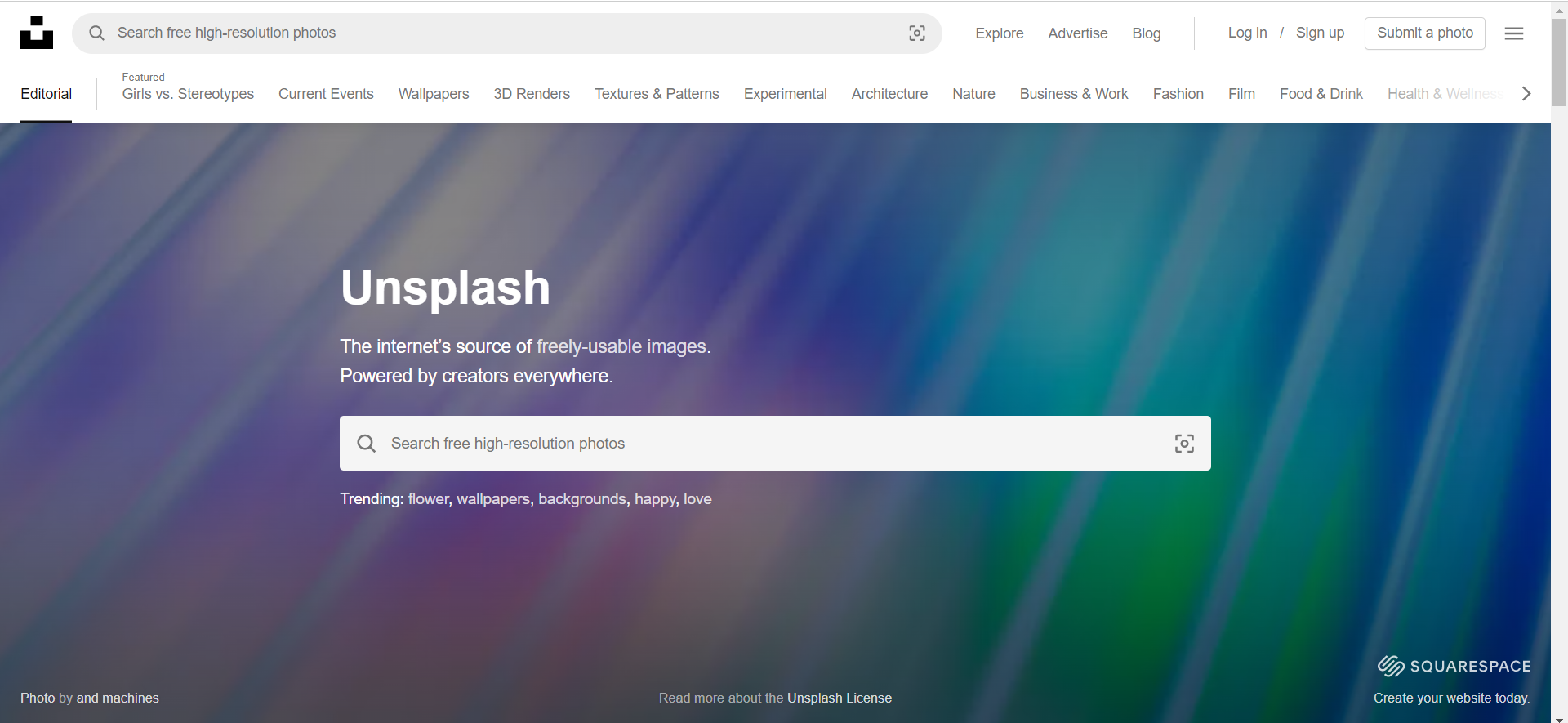Open Textures & Patterns category

pyautogui.click(x=657, y=94)
